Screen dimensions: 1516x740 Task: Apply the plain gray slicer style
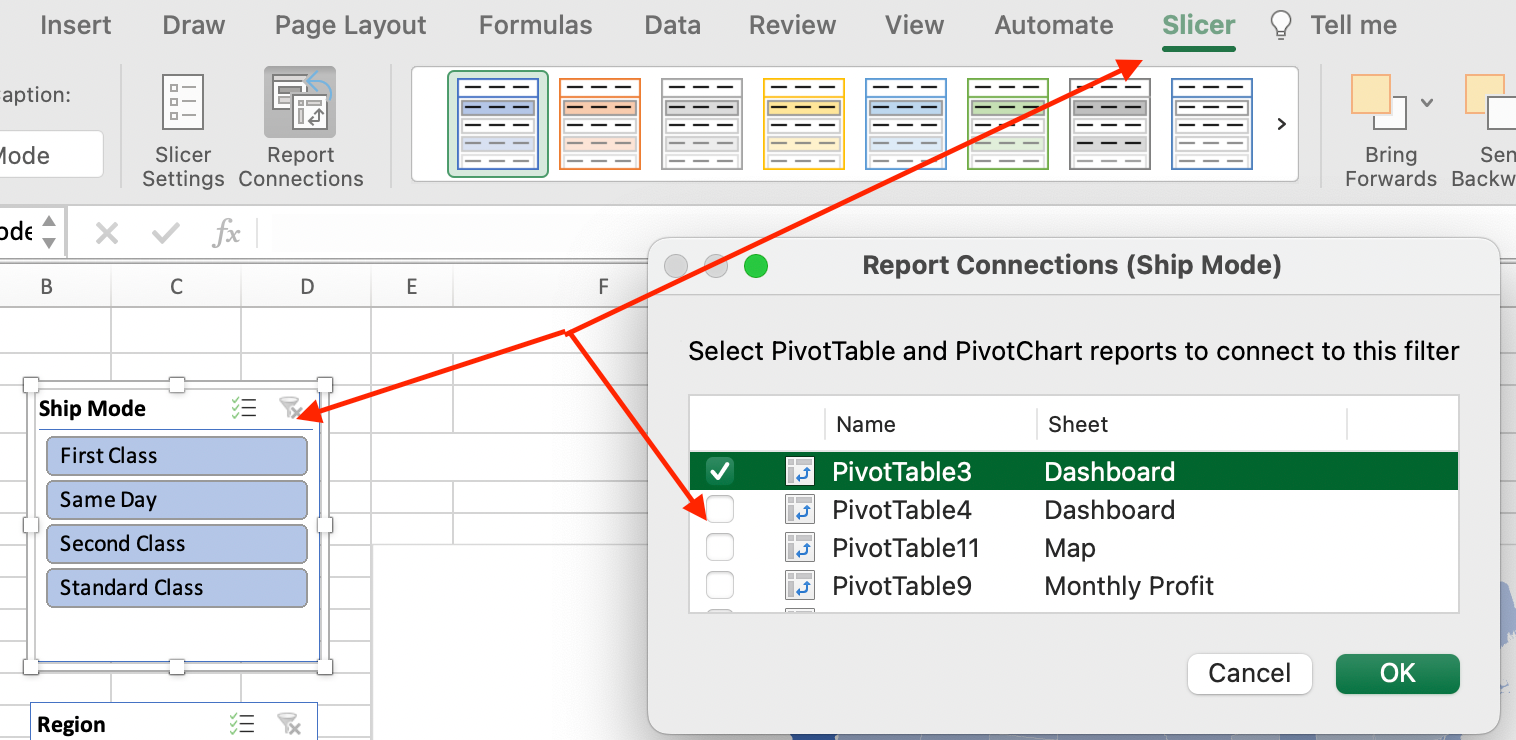click(702, 124)
